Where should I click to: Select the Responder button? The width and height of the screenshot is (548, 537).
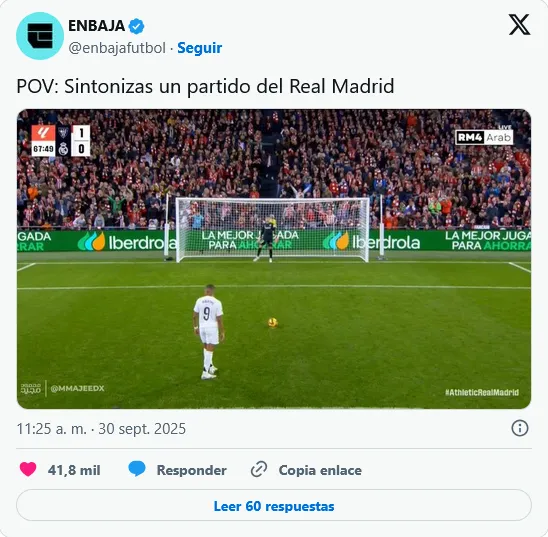(x=192, y=470)
